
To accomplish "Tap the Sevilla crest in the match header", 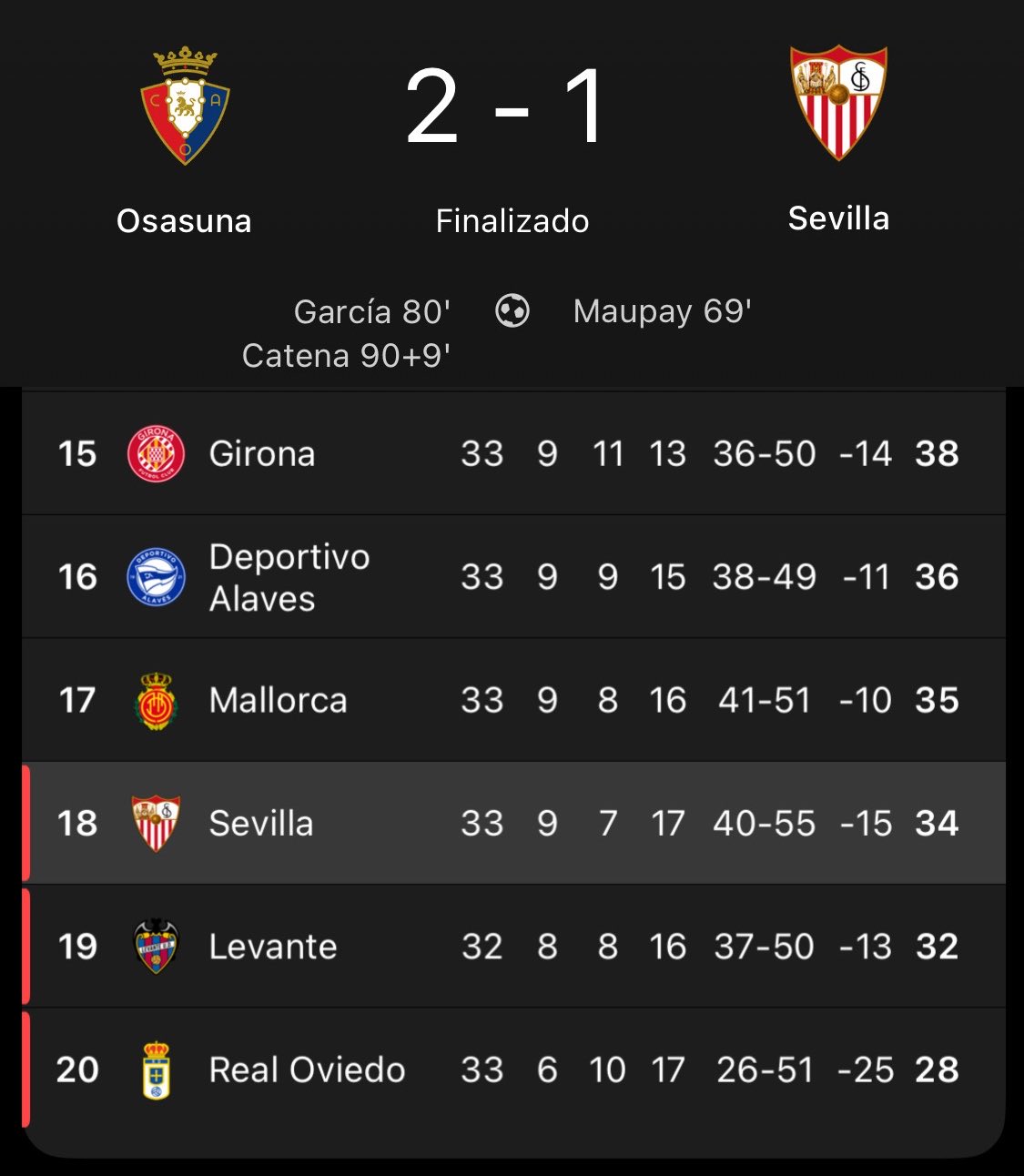I will coord(838,102).
